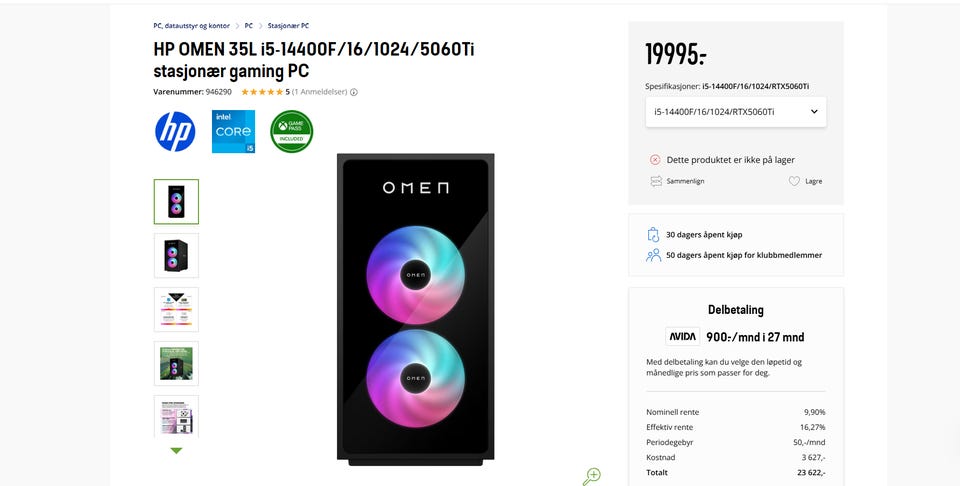Screen dimensions: 960x486
Task: Click the AVIDA financing logo
Action: tap(682, 337)
